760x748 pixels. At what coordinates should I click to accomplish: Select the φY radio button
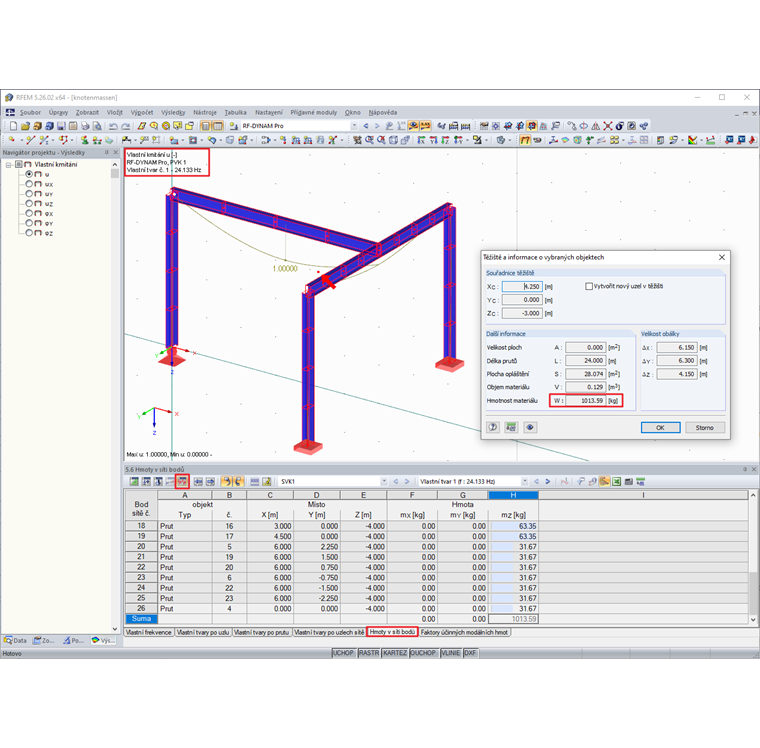coord(29,223)
